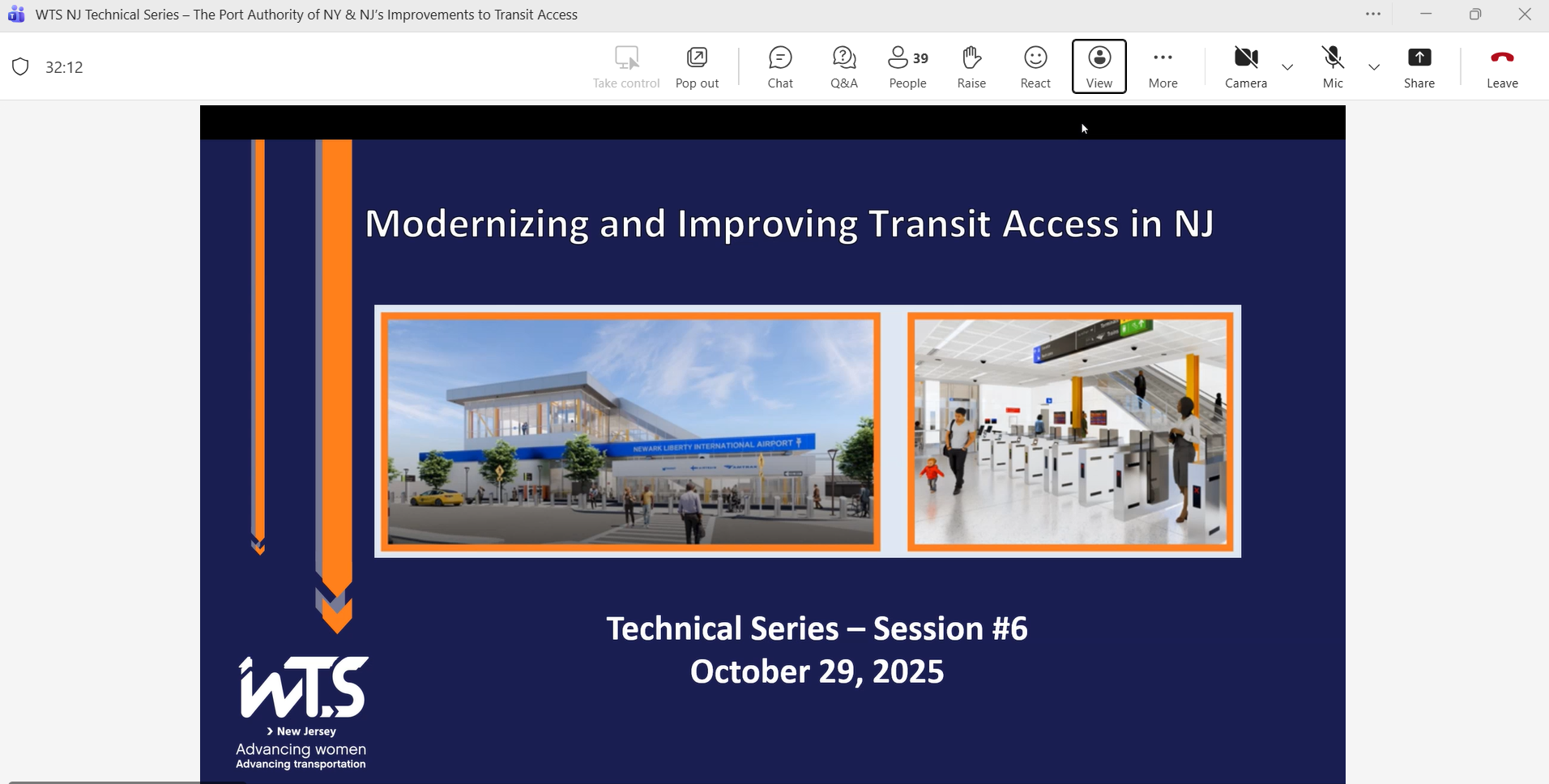Open title bar settings ellipsis menu
Image resolution: width=1549 pixels, height=784 pixels.
(1373, 15)
